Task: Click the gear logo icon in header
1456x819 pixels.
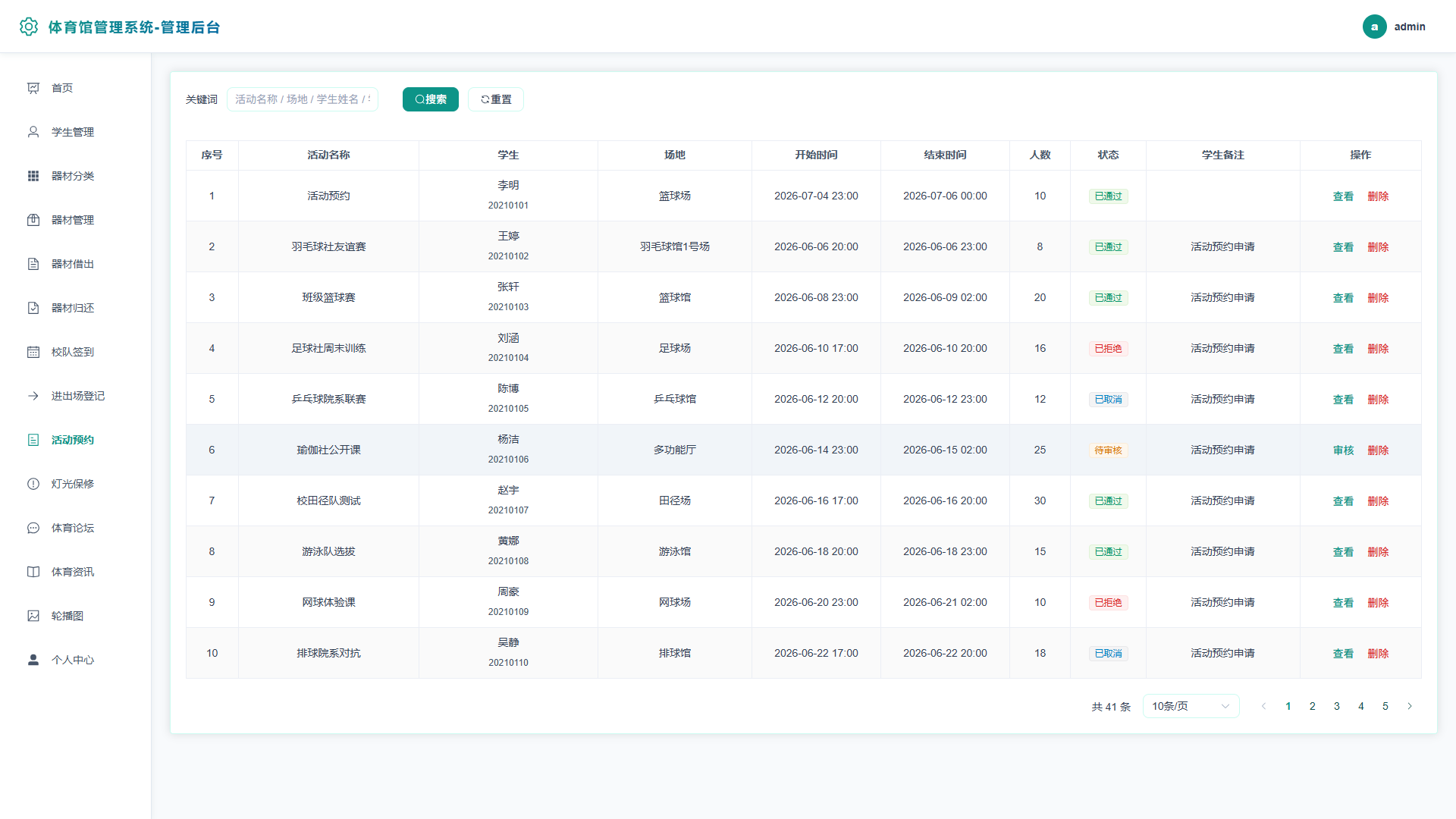Action: point(29,27)
